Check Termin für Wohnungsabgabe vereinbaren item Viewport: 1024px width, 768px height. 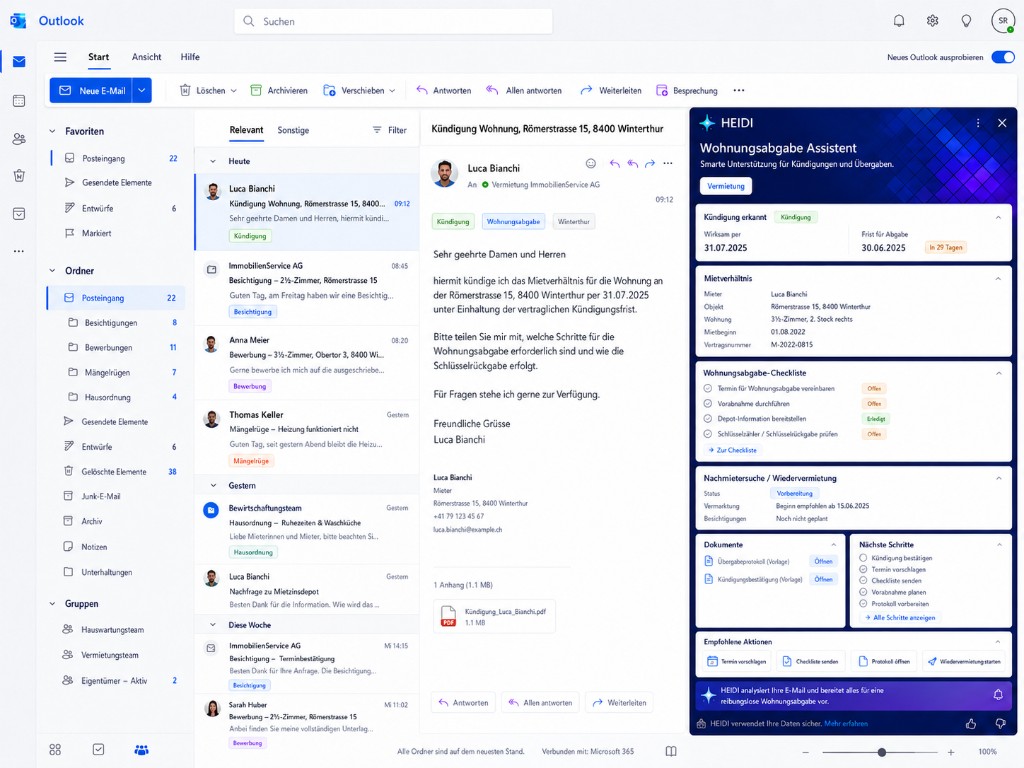[707, 388]
